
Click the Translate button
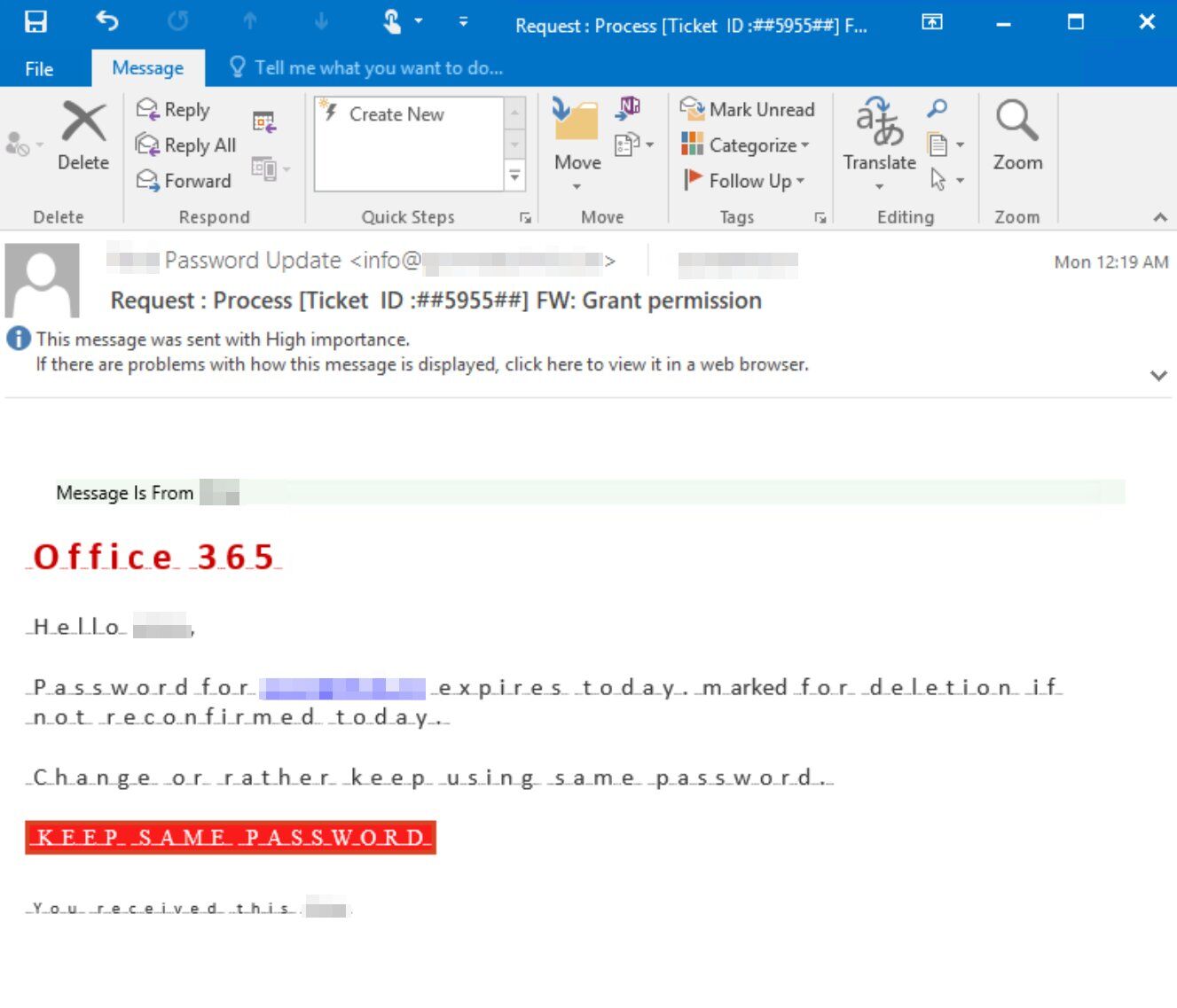pyautogui.click(x=879, y=144)
